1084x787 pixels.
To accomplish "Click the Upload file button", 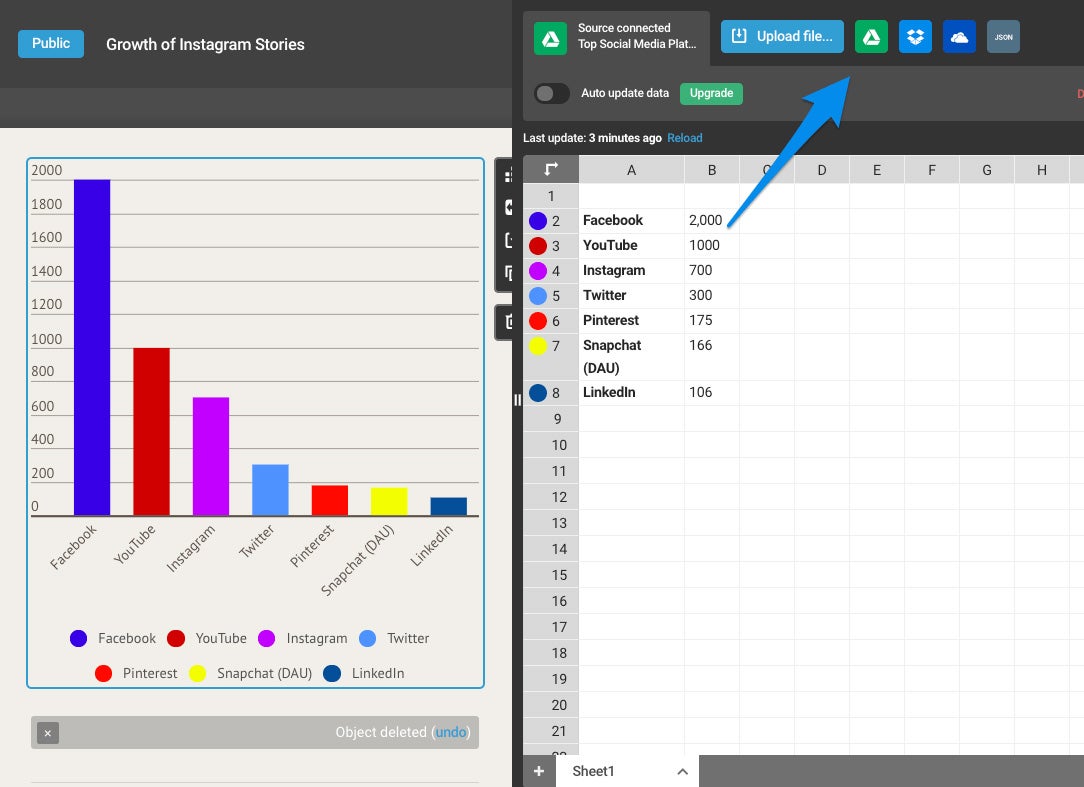I will (x=782, y=37).
